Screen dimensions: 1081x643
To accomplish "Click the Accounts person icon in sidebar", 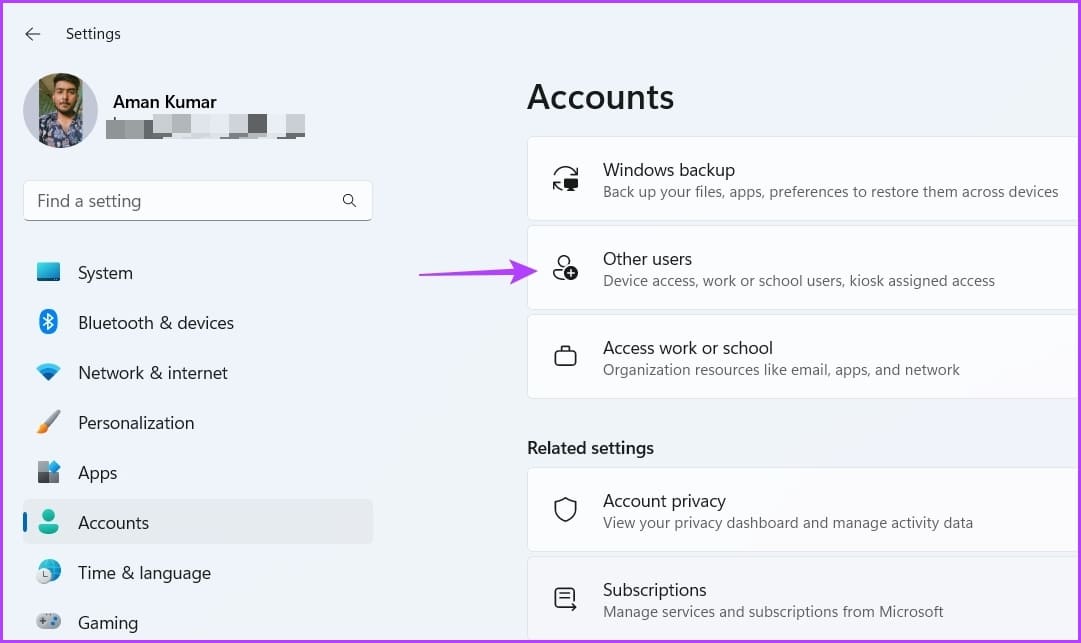I will pos(48,522).
